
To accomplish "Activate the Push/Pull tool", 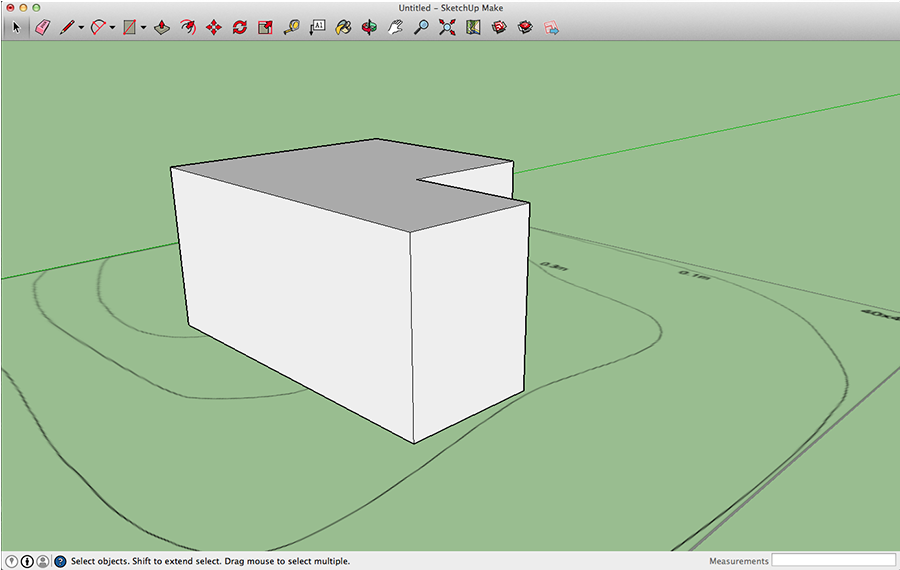I will coord(162,27).
